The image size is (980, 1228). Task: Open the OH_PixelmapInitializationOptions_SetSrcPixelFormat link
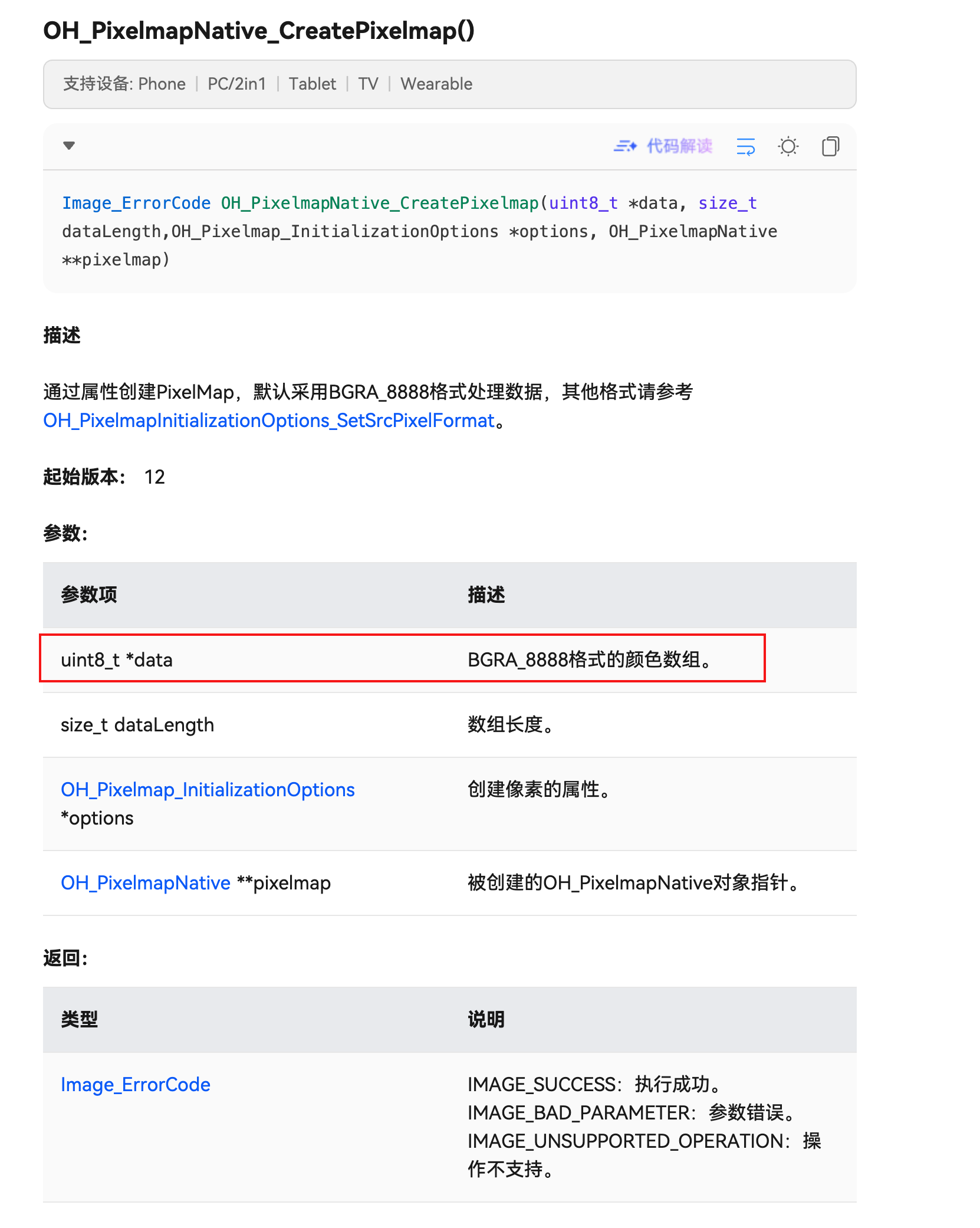pos(268,420)
